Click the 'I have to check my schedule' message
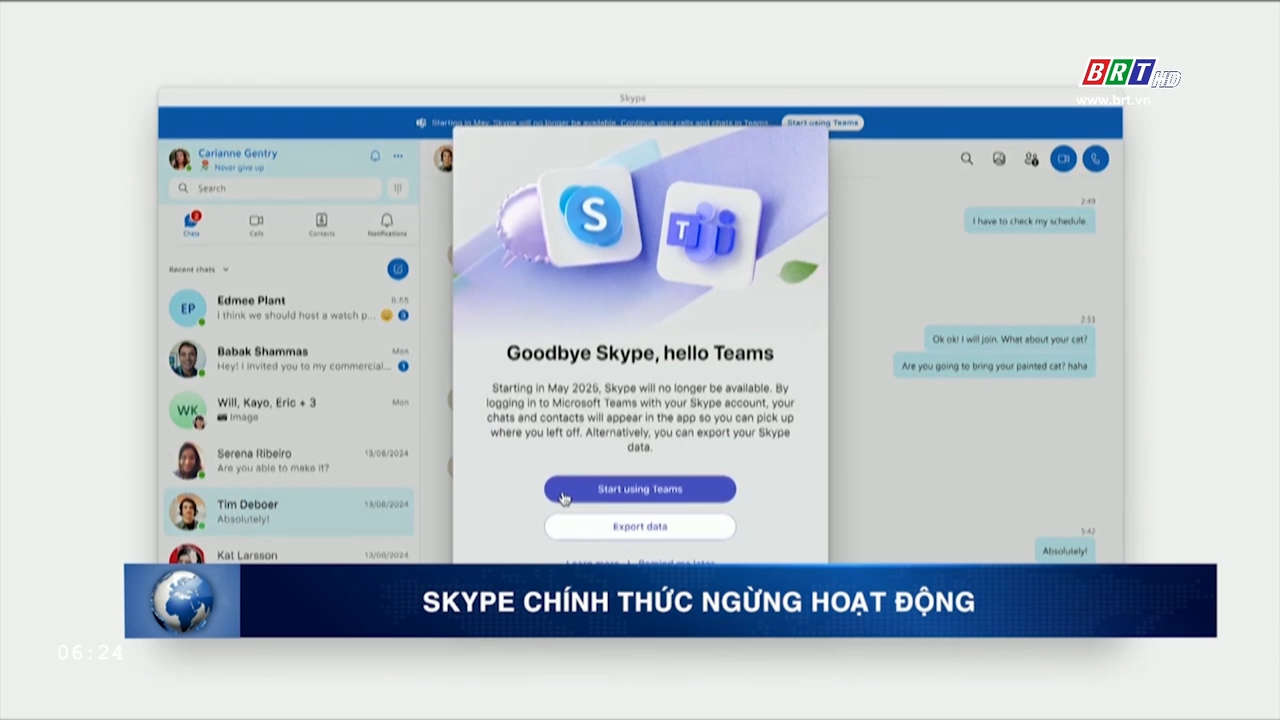The image size is (1280, 720). coord(1029,221)
